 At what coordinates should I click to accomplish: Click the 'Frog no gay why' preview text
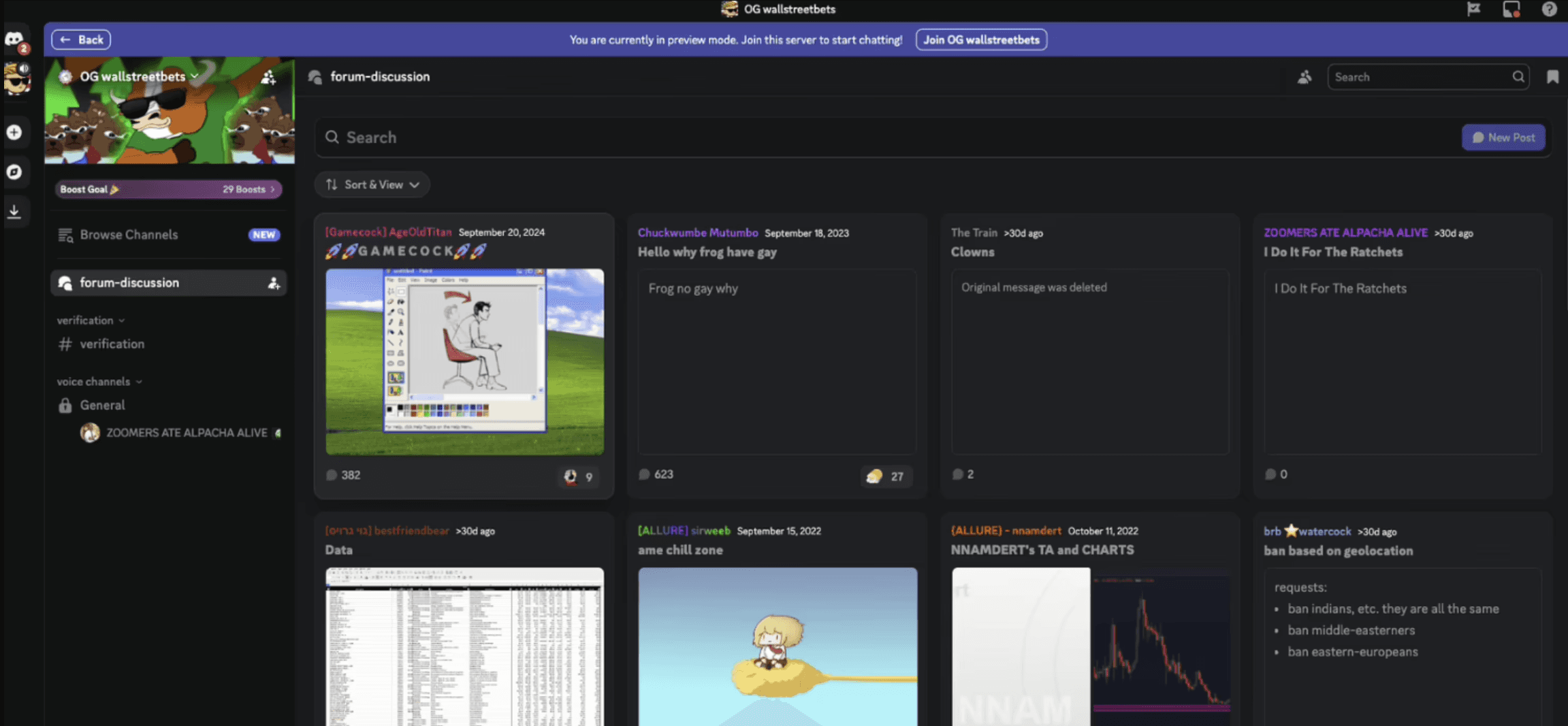click(x=693, y=288)
